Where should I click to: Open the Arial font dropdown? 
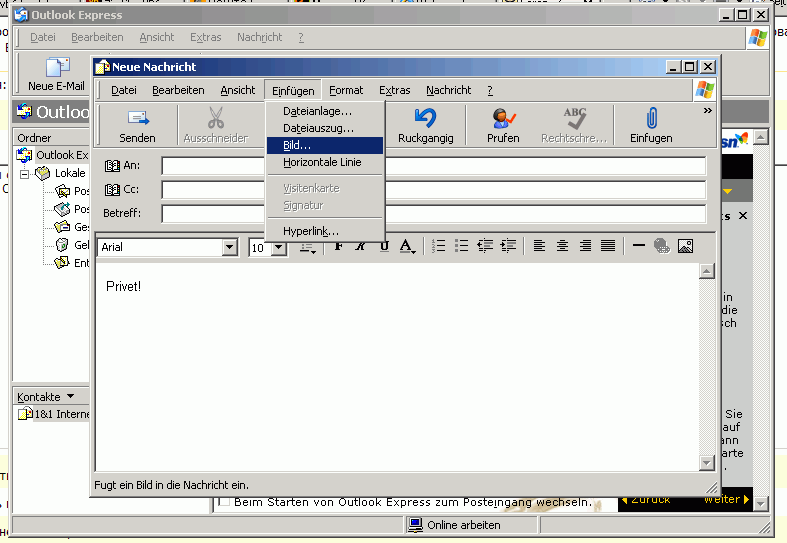[x=229, y=247]
